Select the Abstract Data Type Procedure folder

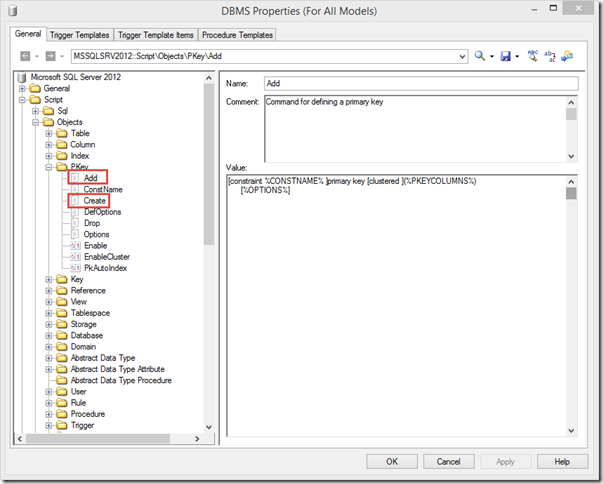click(x=121, y=380)
